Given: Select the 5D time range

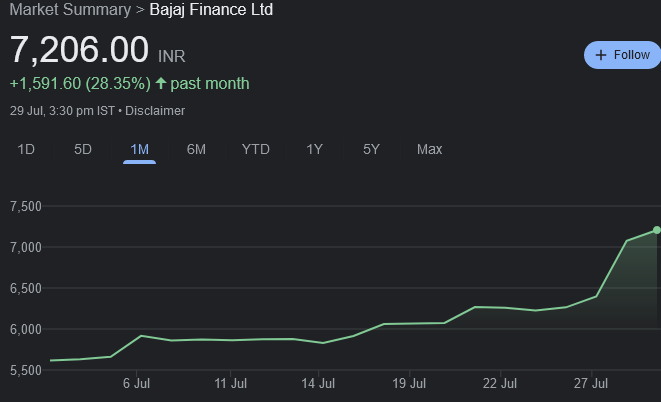Looking at the screenshot, I should pyautogui.click(x=83, y=149).
